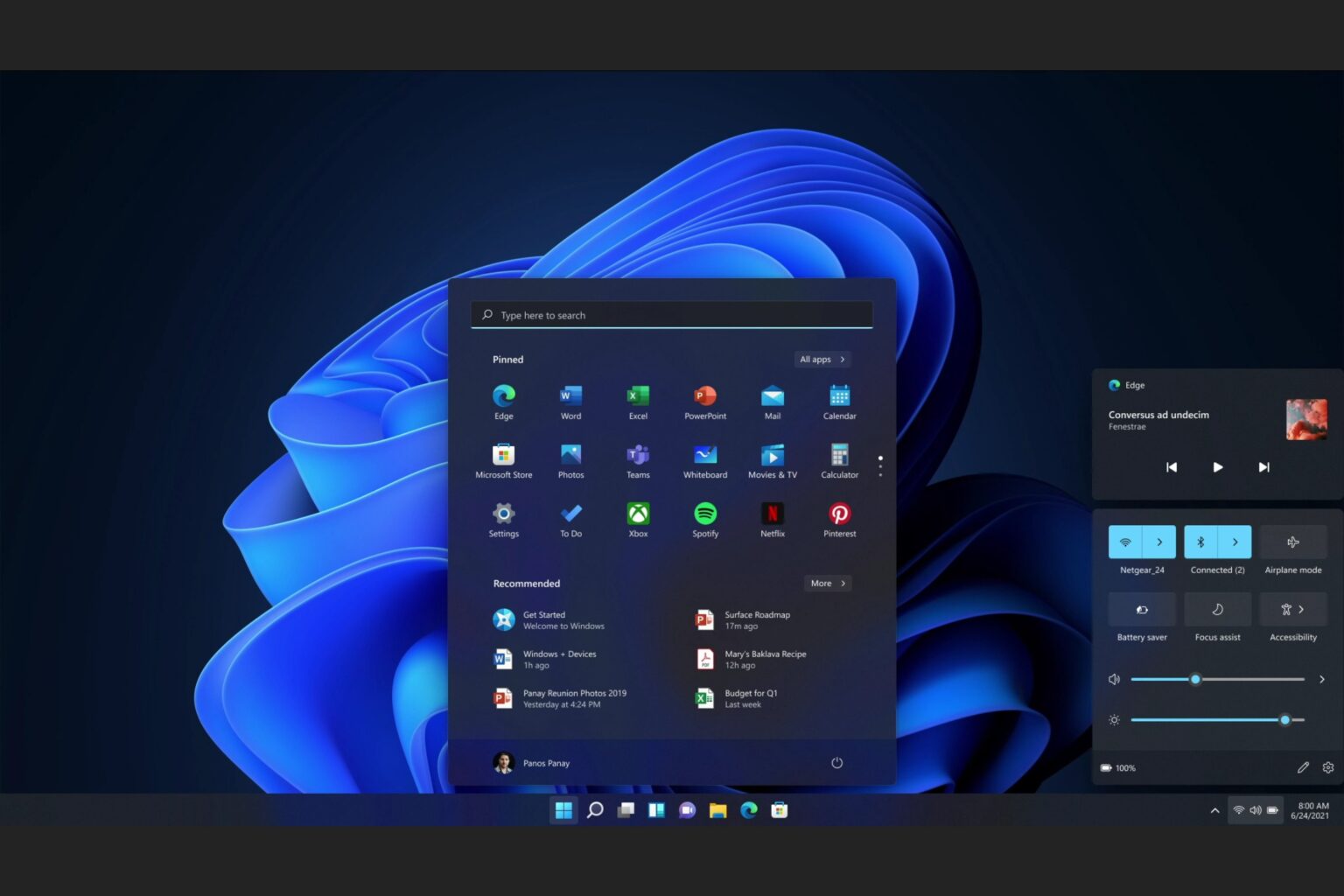Click the taskbar Search icon
This screenshot has height=896, width=1344.
[x=595, y=810]
